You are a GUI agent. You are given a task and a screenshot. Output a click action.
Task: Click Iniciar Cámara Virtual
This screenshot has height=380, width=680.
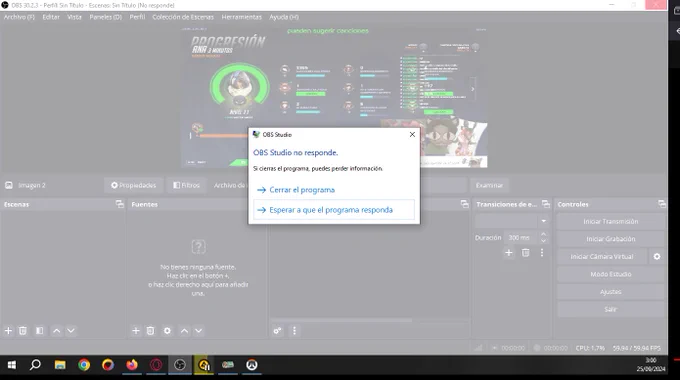[602, 256]
